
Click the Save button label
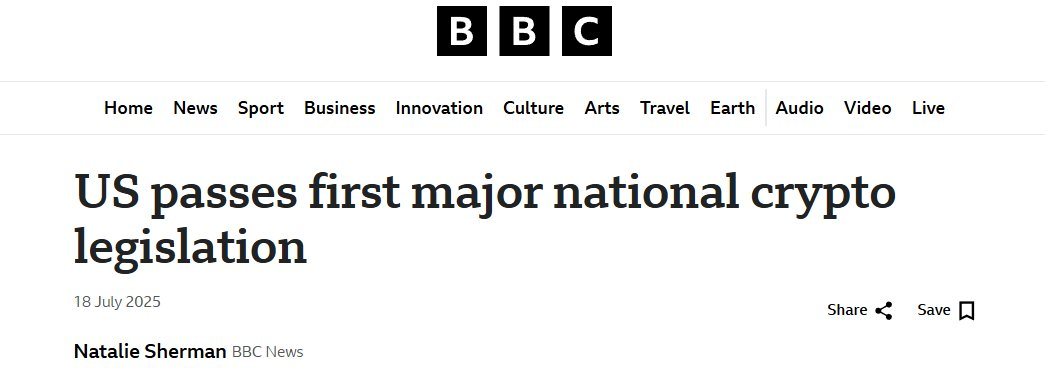[x=934, y=310]
